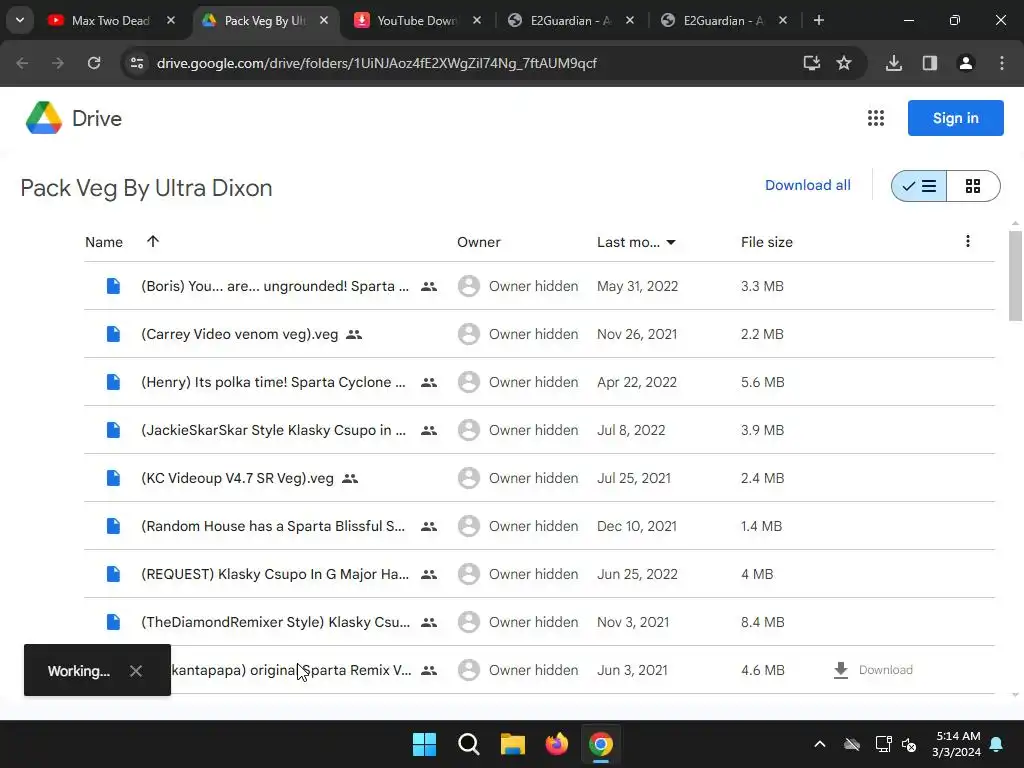
Task: Click shared people icon on (Boris) row
Action: pyautogui.click(x=429, y=286)
